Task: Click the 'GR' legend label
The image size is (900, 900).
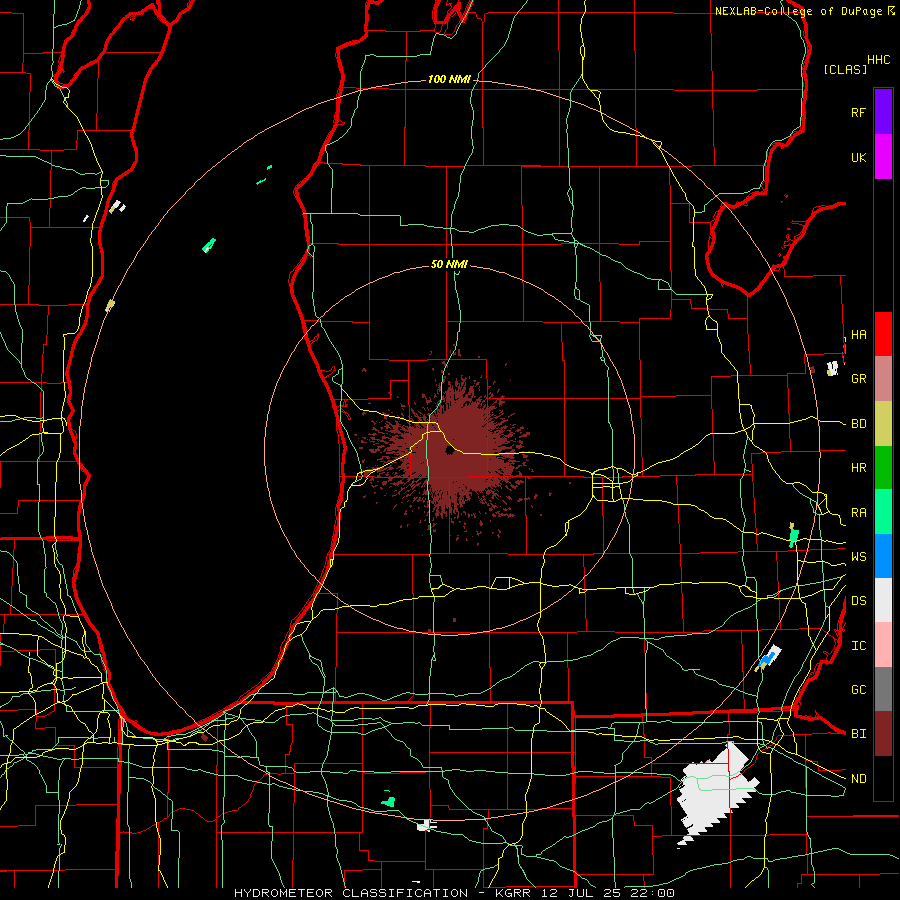Action: pyautogui.click(x=859, y=379)
